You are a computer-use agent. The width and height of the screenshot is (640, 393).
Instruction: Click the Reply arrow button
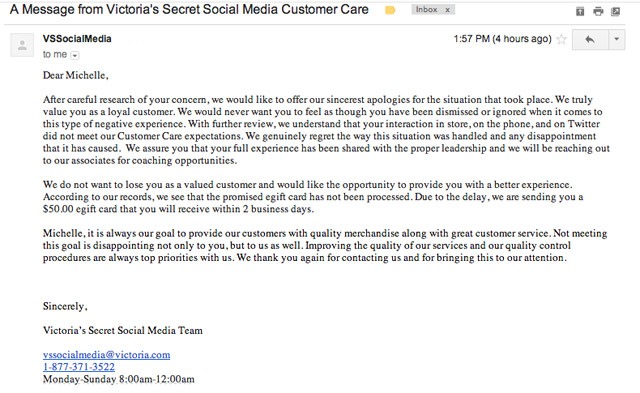click(590, 40)
